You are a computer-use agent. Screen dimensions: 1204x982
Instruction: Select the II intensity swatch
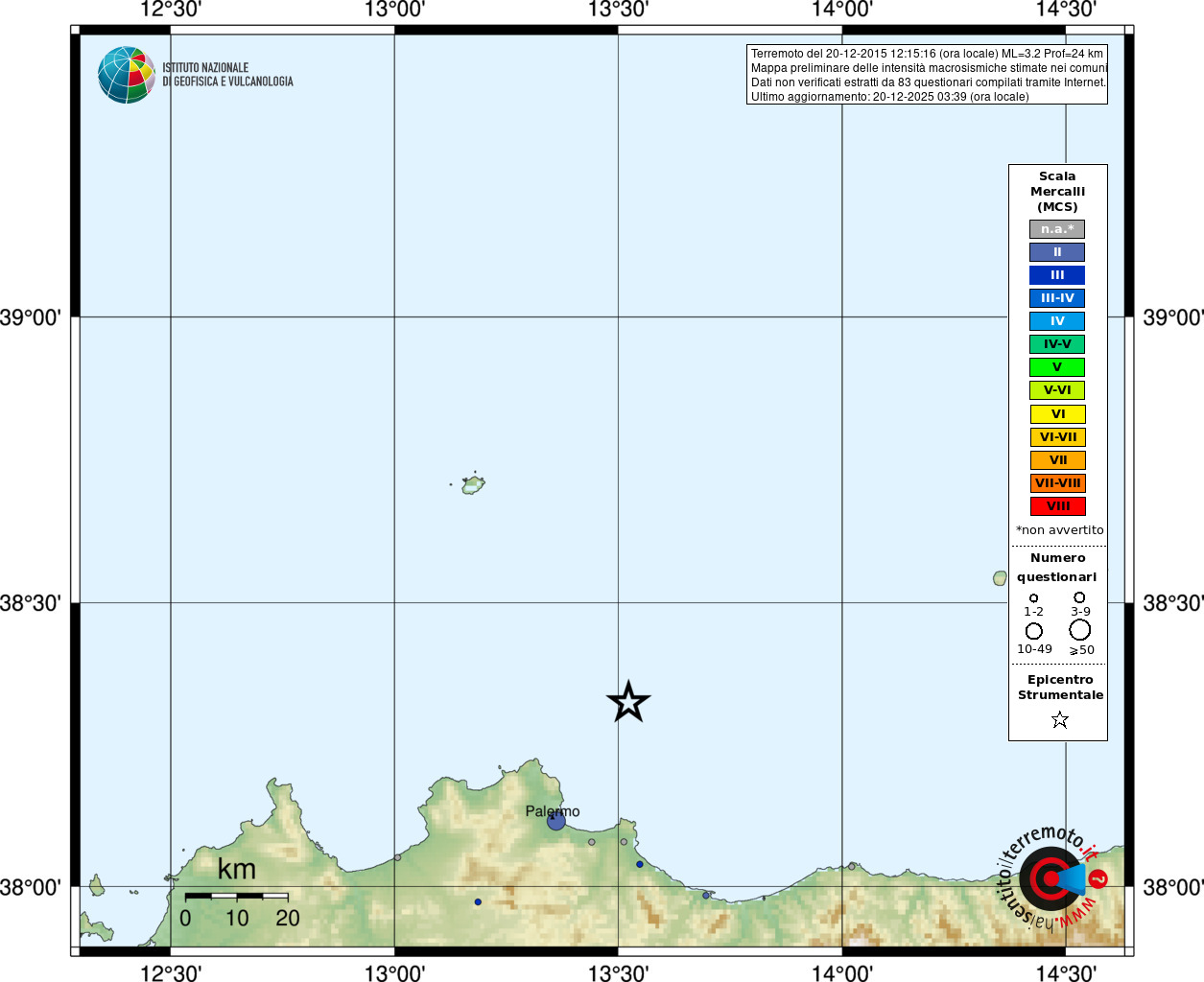[x=1057, y=252]
